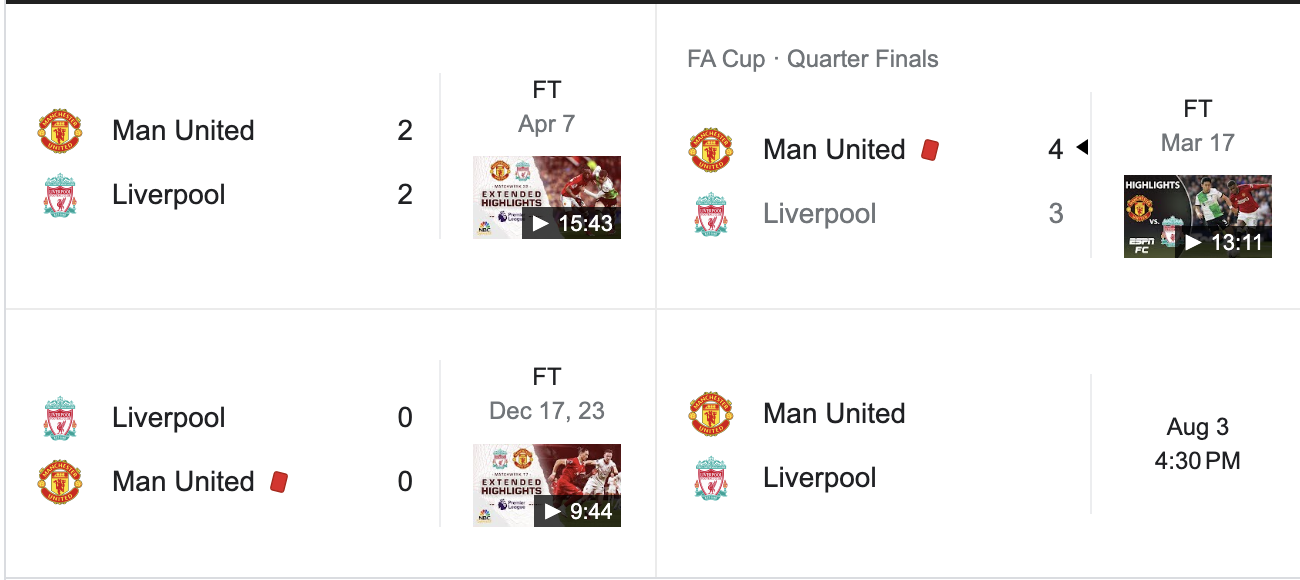The image size is (1300, 580).
Task: Click Man United crest in Apr 7 match
Action: [x=60, y=131]
